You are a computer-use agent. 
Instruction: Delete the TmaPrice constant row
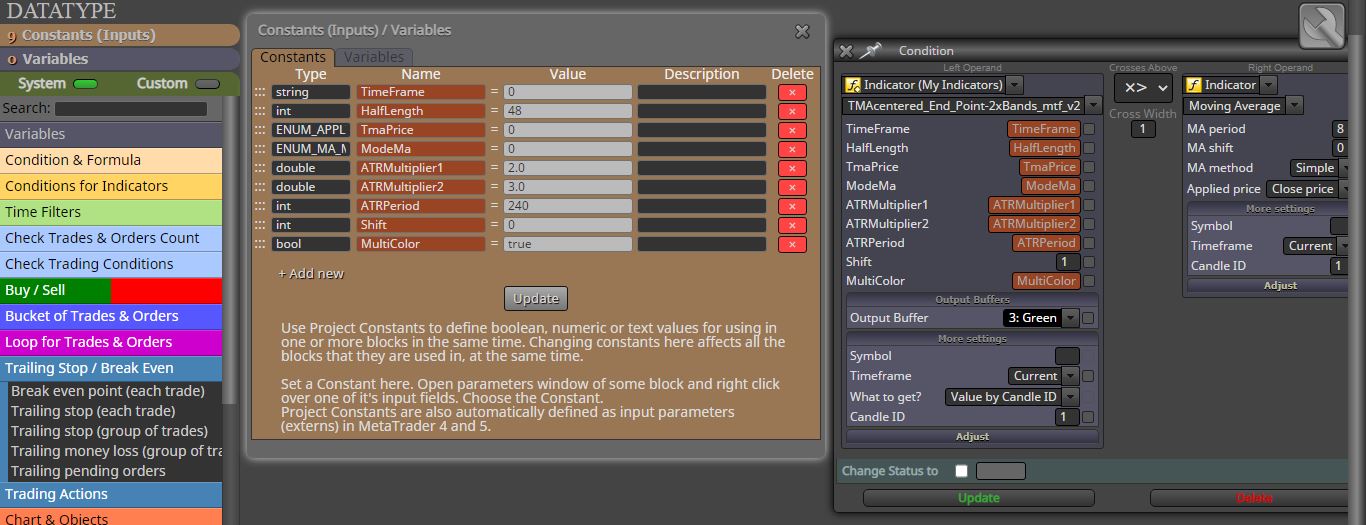click(x=792, y=130)
